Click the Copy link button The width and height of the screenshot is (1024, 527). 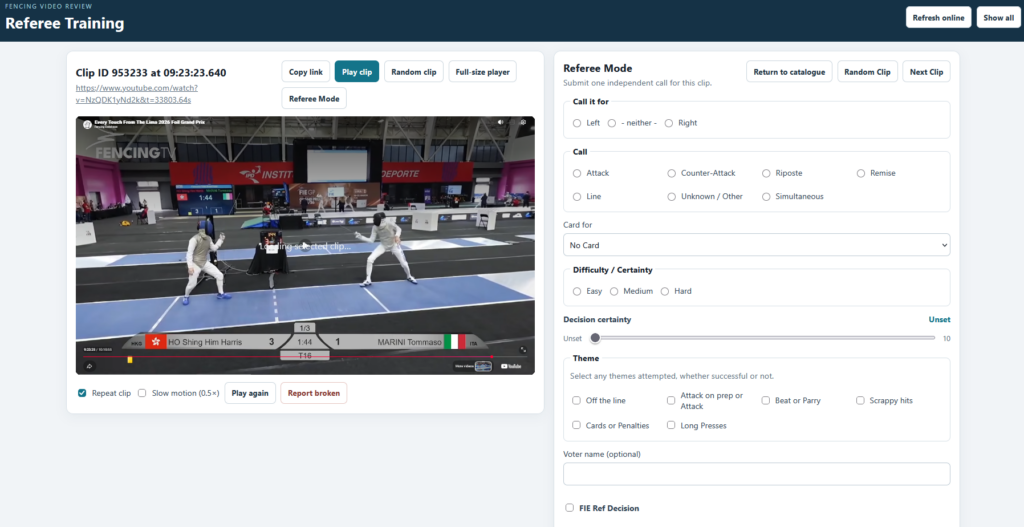(306, 72)
